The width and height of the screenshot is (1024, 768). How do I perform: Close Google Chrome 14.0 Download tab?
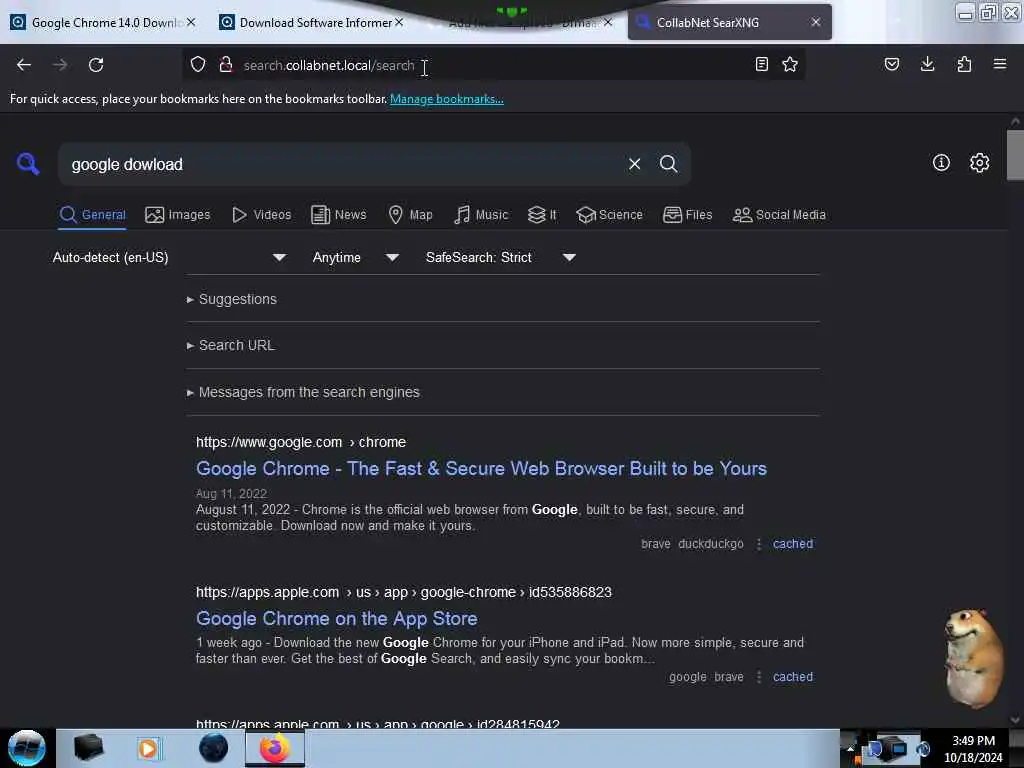tap(191, 22)
